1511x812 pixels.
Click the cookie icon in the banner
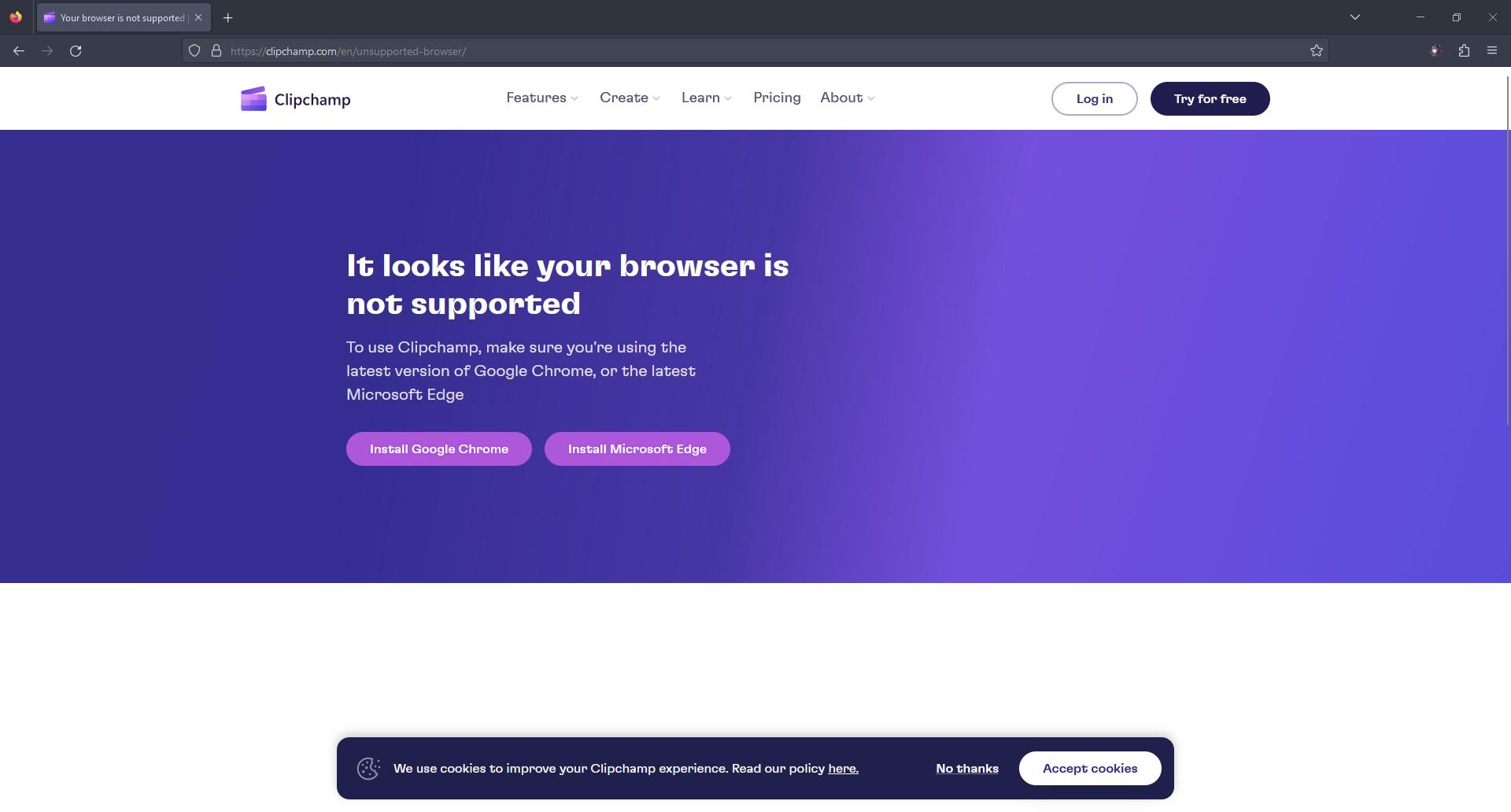click(x=369, y=768)
